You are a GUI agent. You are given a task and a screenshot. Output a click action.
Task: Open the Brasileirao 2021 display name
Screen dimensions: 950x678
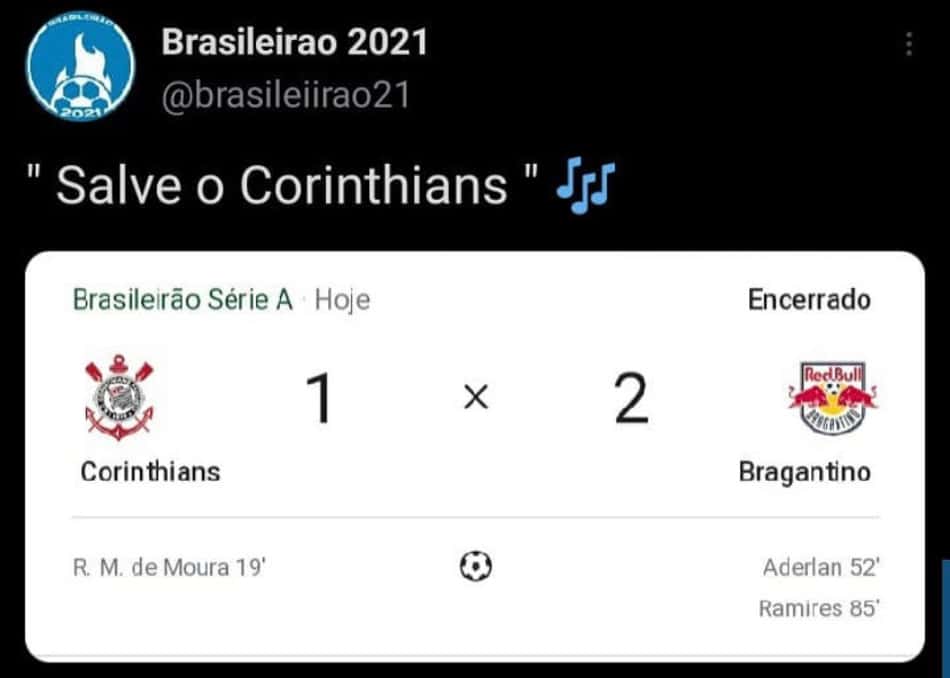click(x=294, y=42)
